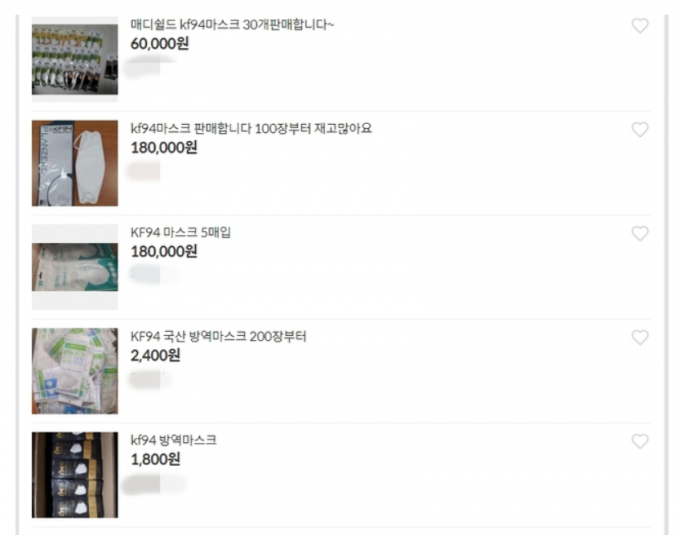Open listing title 매디월드 kf94마스크 30개판매합니다
Screen dimensions: 680x535
[232, 25]
